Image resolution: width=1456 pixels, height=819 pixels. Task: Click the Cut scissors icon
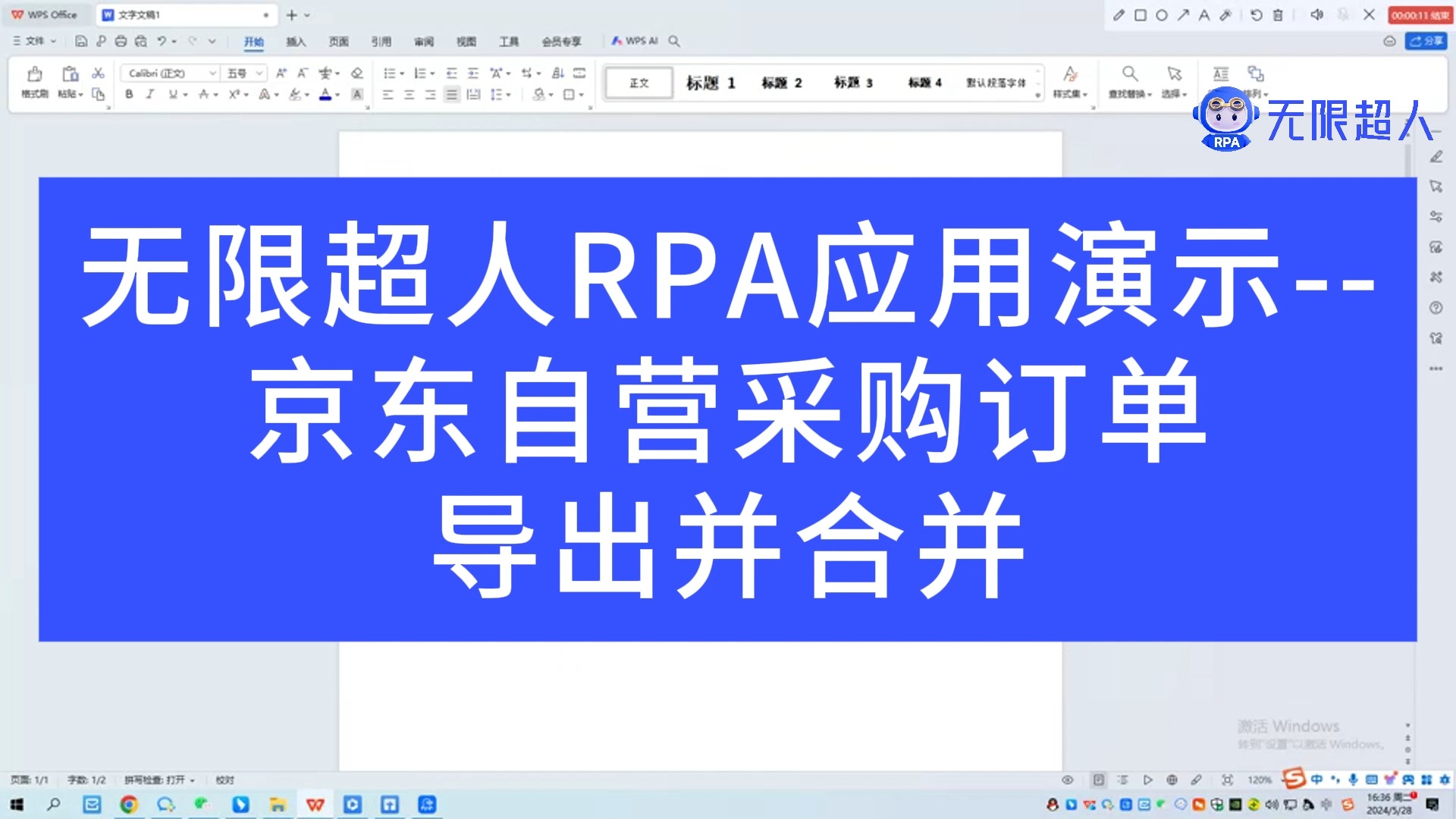(98, 73)
